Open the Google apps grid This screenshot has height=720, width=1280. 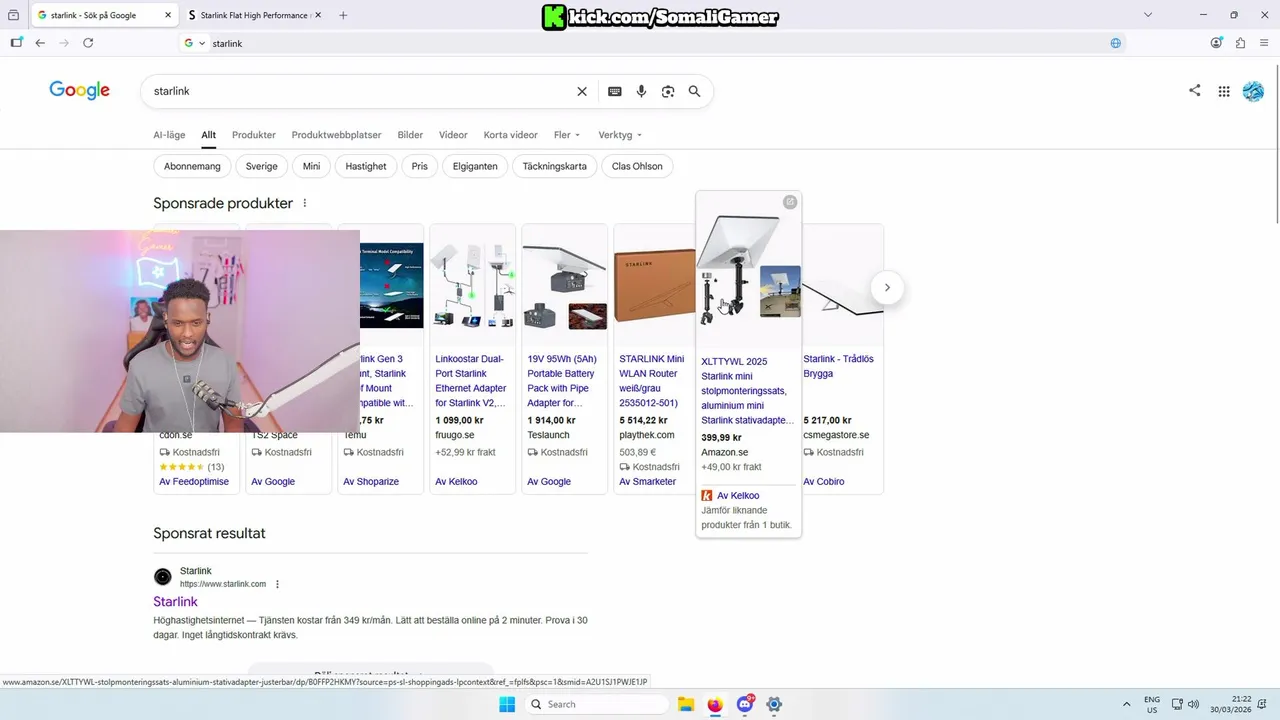[x=1224, y=91]
